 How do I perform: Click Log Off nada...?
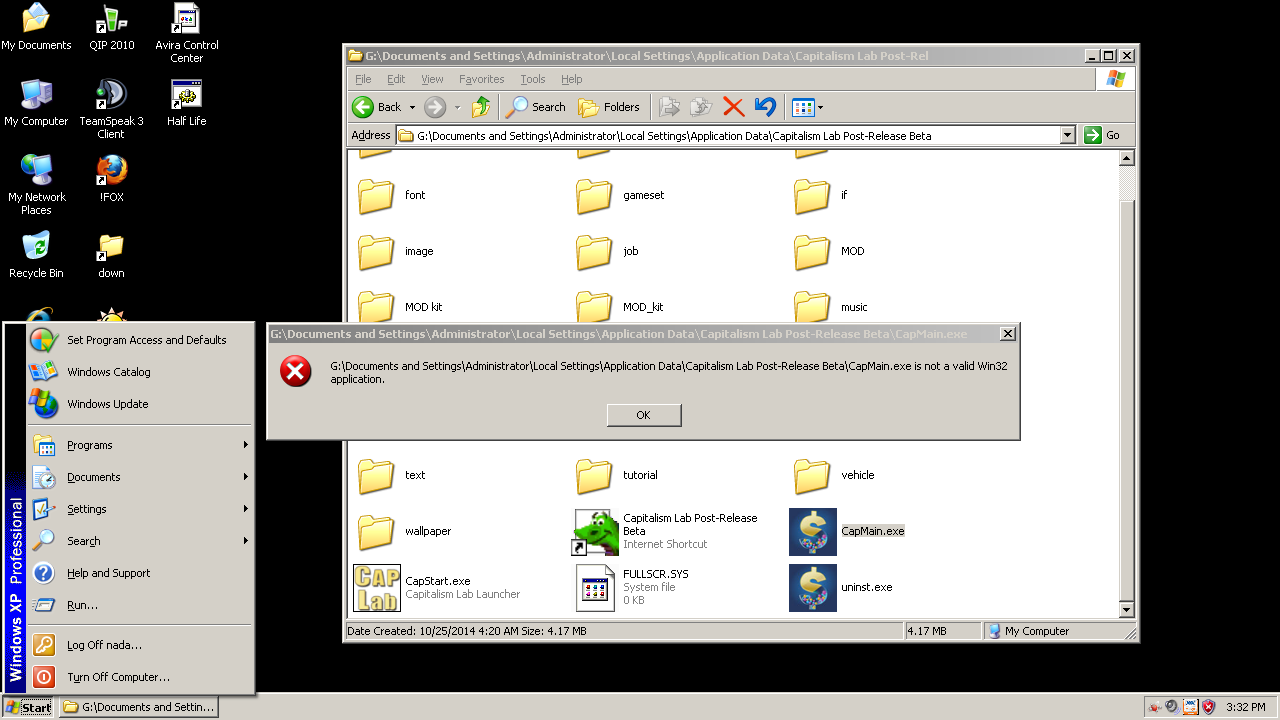[139, 645]
